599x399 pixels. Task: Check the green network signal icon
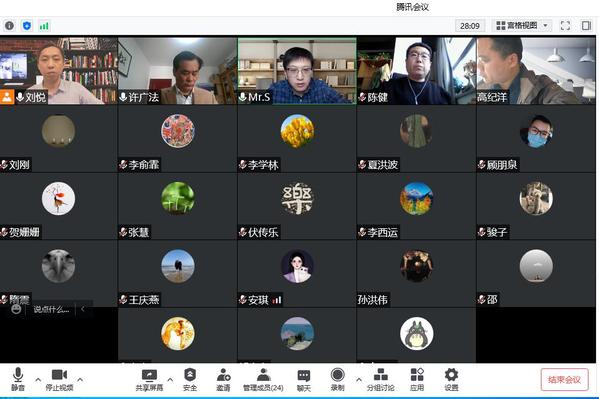(x=44, y=26)
